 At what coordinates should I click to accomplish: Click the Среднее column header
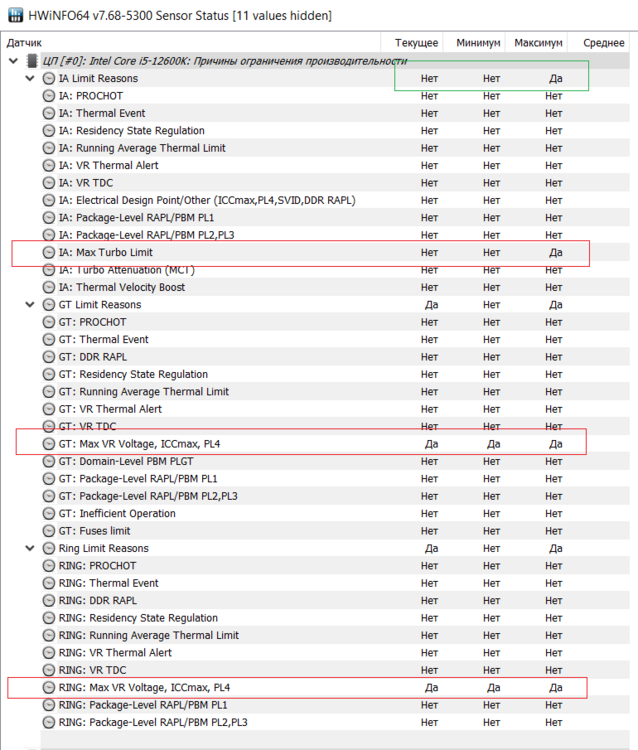[604, 43]
